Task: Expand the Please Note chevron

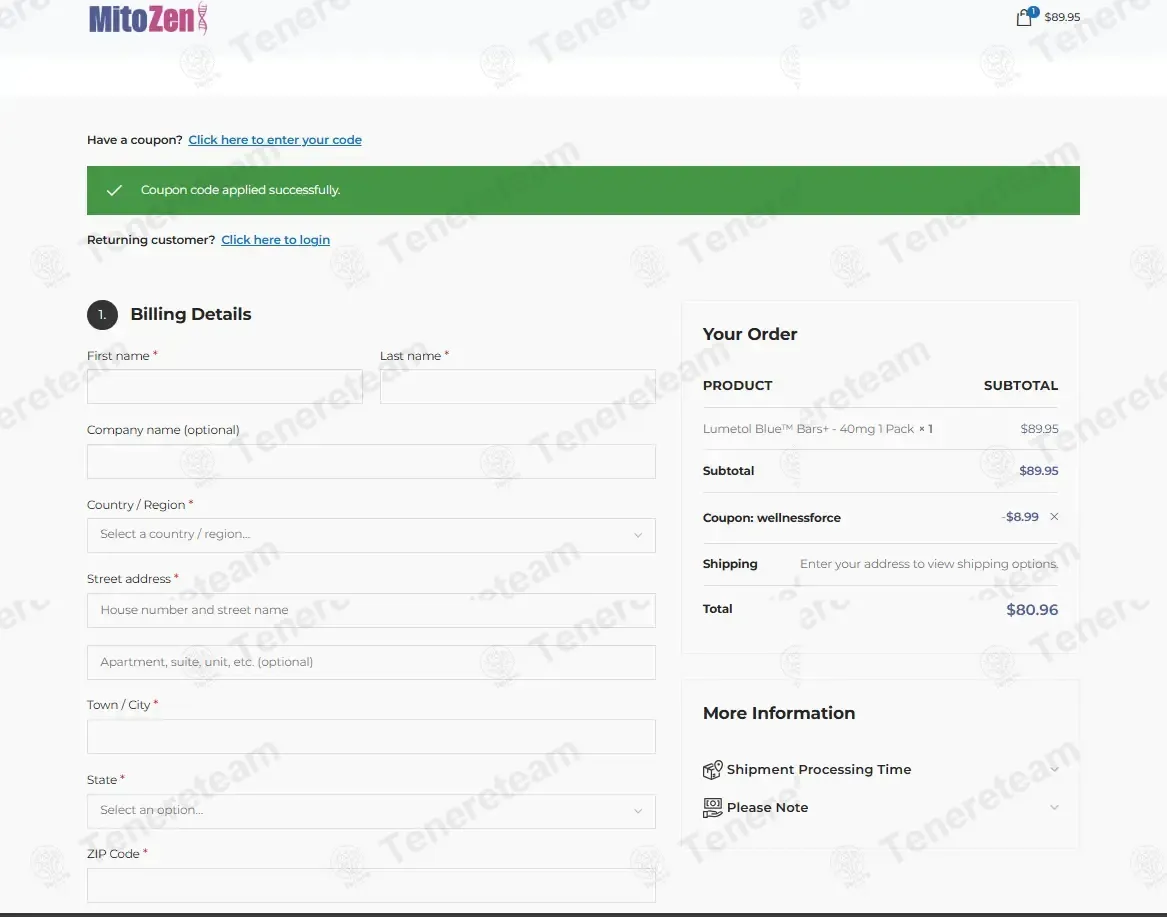Action: (x=1054, y=808)
